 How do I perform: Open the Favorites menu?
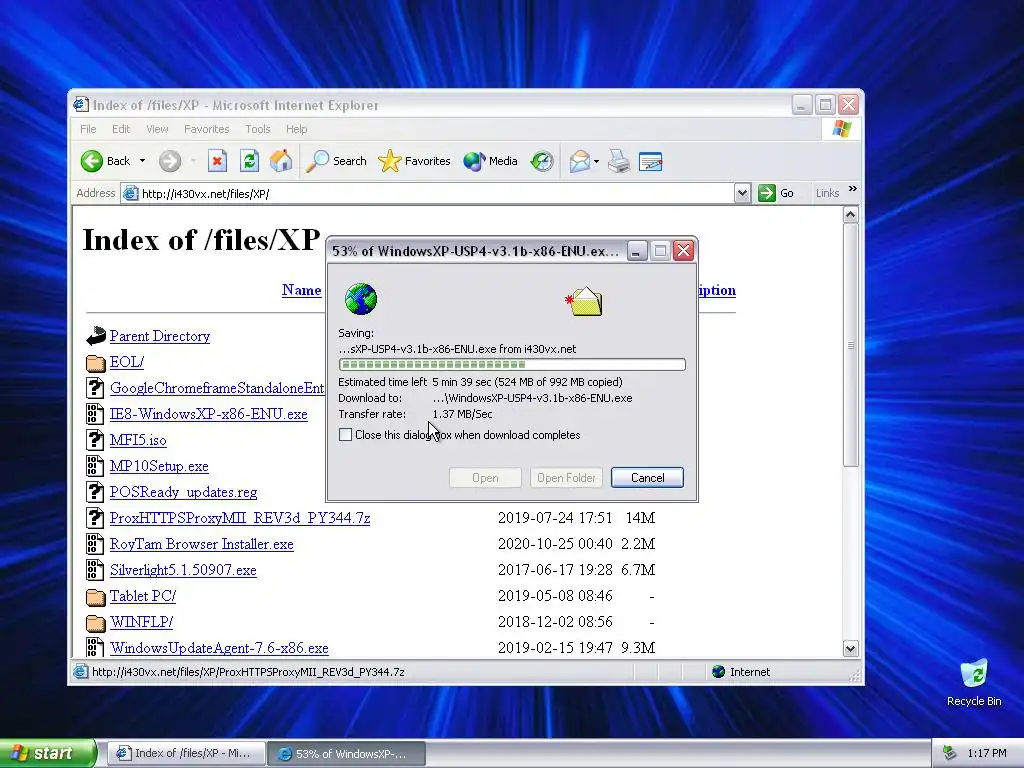pos(206,129)
